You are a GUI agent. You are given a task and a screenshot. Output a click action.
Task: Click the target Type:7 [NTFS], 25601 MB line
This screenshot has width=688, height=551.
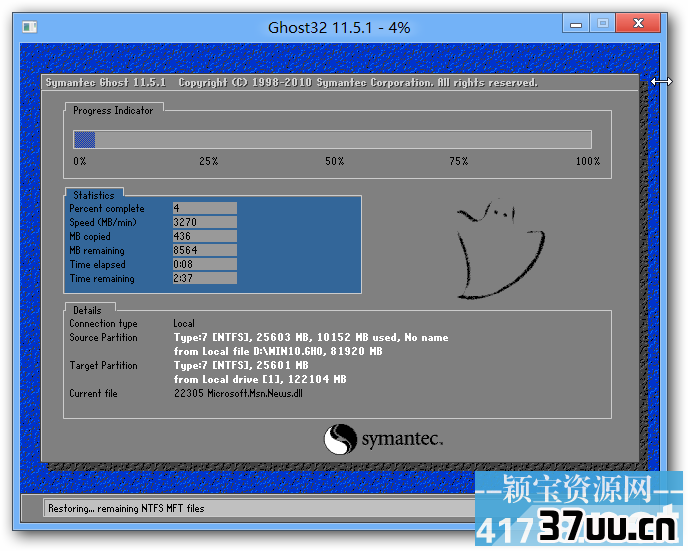241,365
